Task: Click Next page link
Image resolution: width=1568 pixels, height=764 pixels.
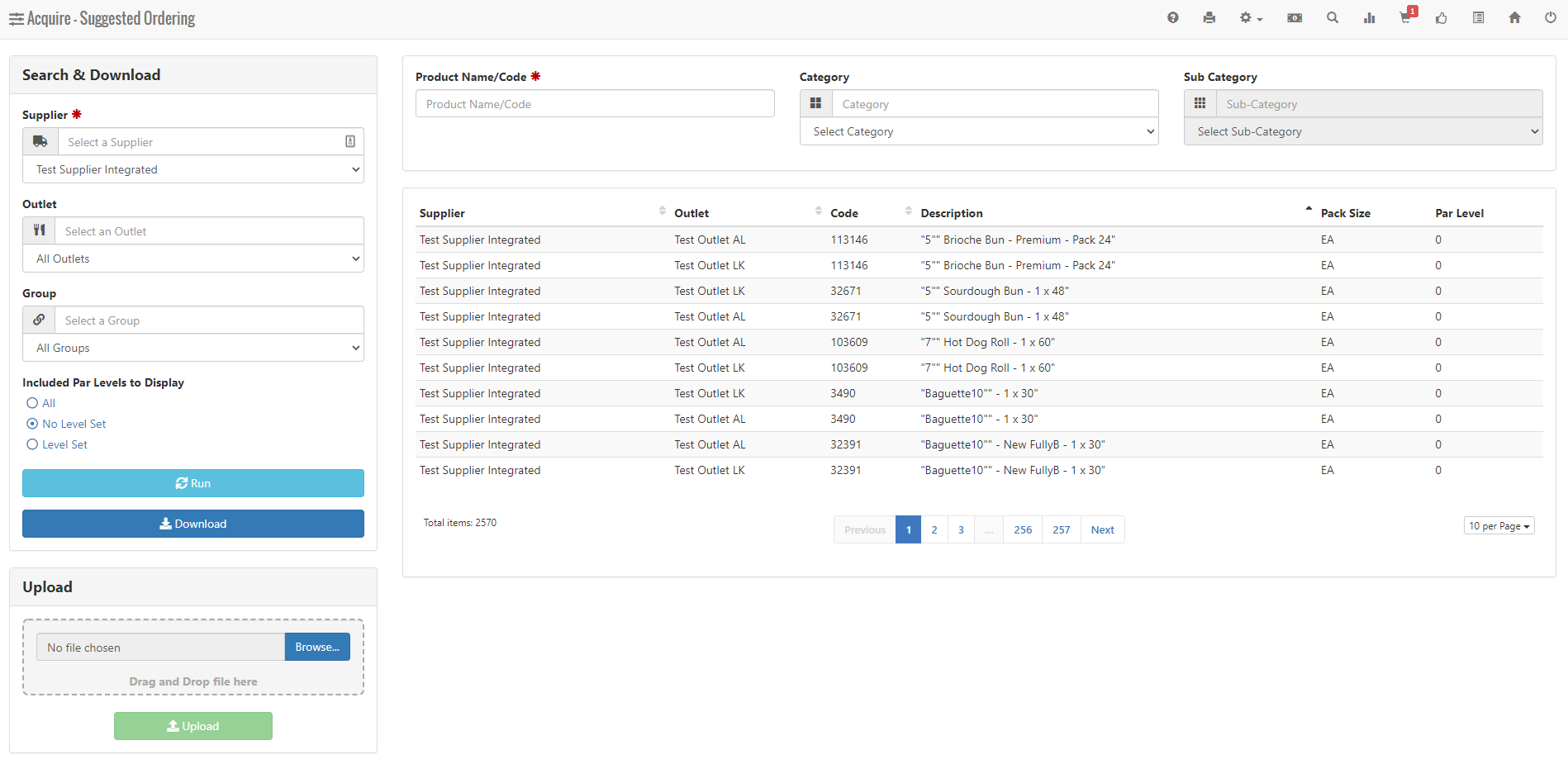Action: (x=1103, y=529)
